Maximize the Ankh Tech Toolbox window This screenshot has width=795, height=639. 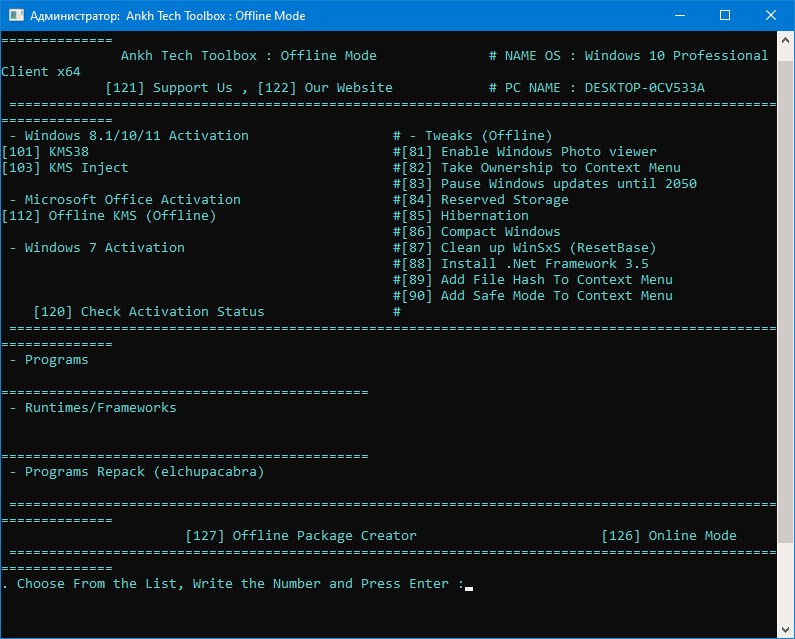tap(725, 16)
